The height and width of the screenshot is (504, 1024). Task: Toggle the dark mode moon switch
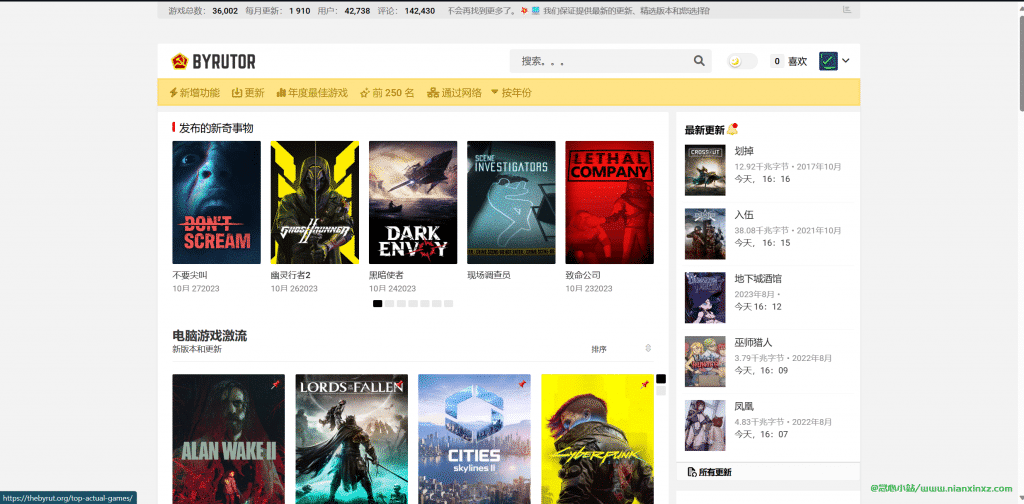click(x=743, y=61)
